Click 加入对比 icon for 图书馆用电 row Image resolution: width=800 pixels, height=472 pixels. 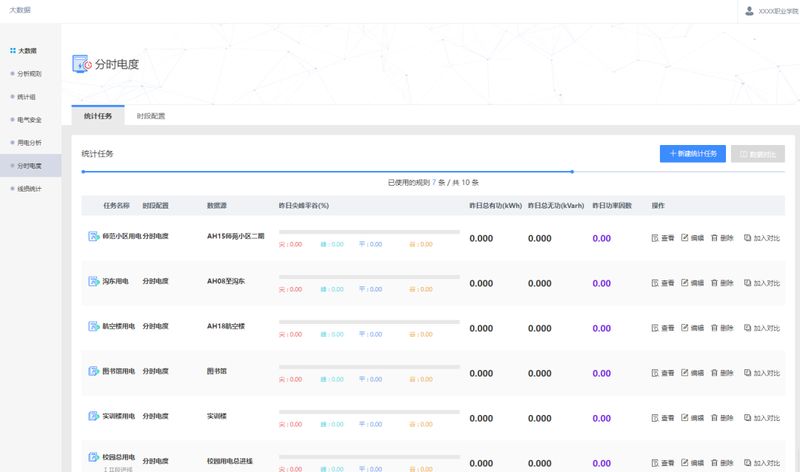click(x=747, y=373)
